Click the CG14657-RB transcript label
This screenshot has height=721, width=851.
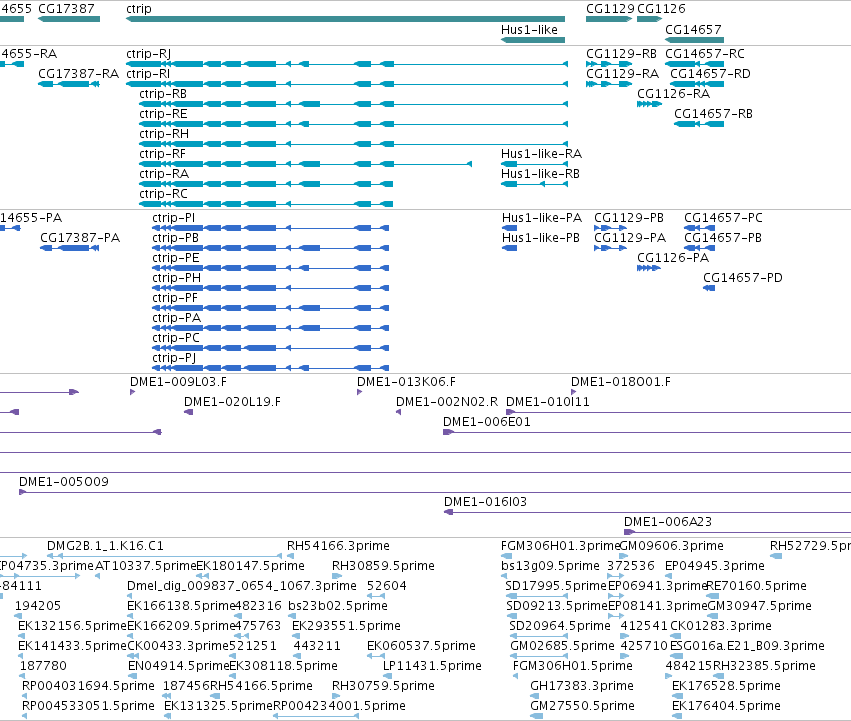pyautogui.click(x=713, y=114)
